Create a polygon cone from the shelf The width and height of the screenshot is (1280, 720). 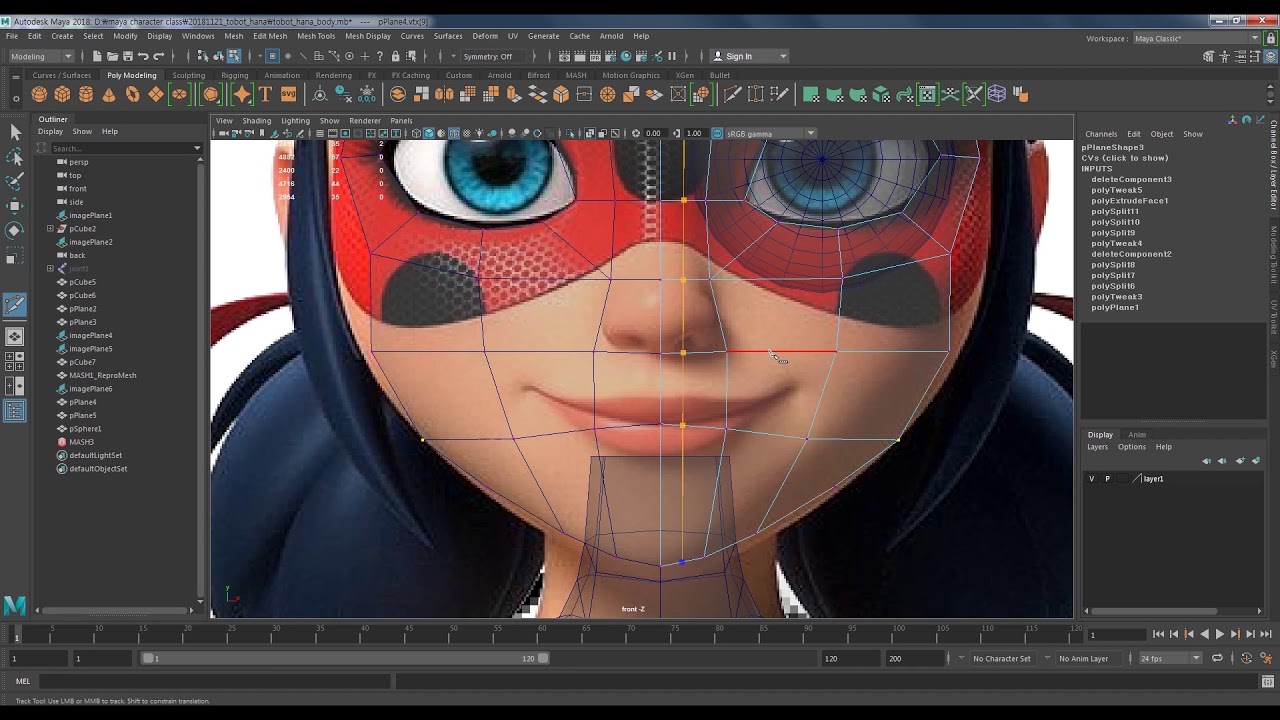click(109, 94)
